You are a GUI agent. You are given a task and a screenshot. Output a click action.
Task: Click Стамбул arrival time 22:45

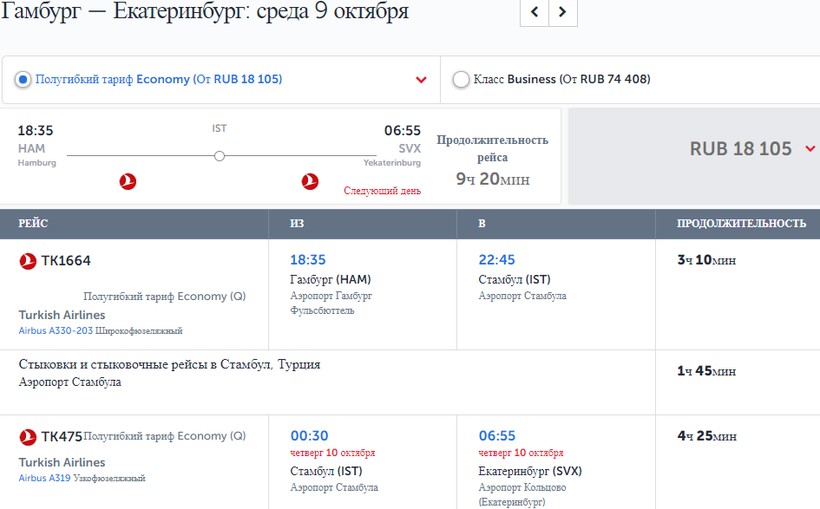point(497,260)
